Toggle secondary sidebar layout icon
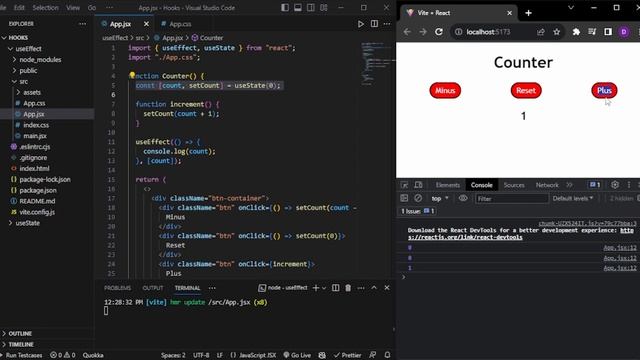 click(x=311, y=7)
